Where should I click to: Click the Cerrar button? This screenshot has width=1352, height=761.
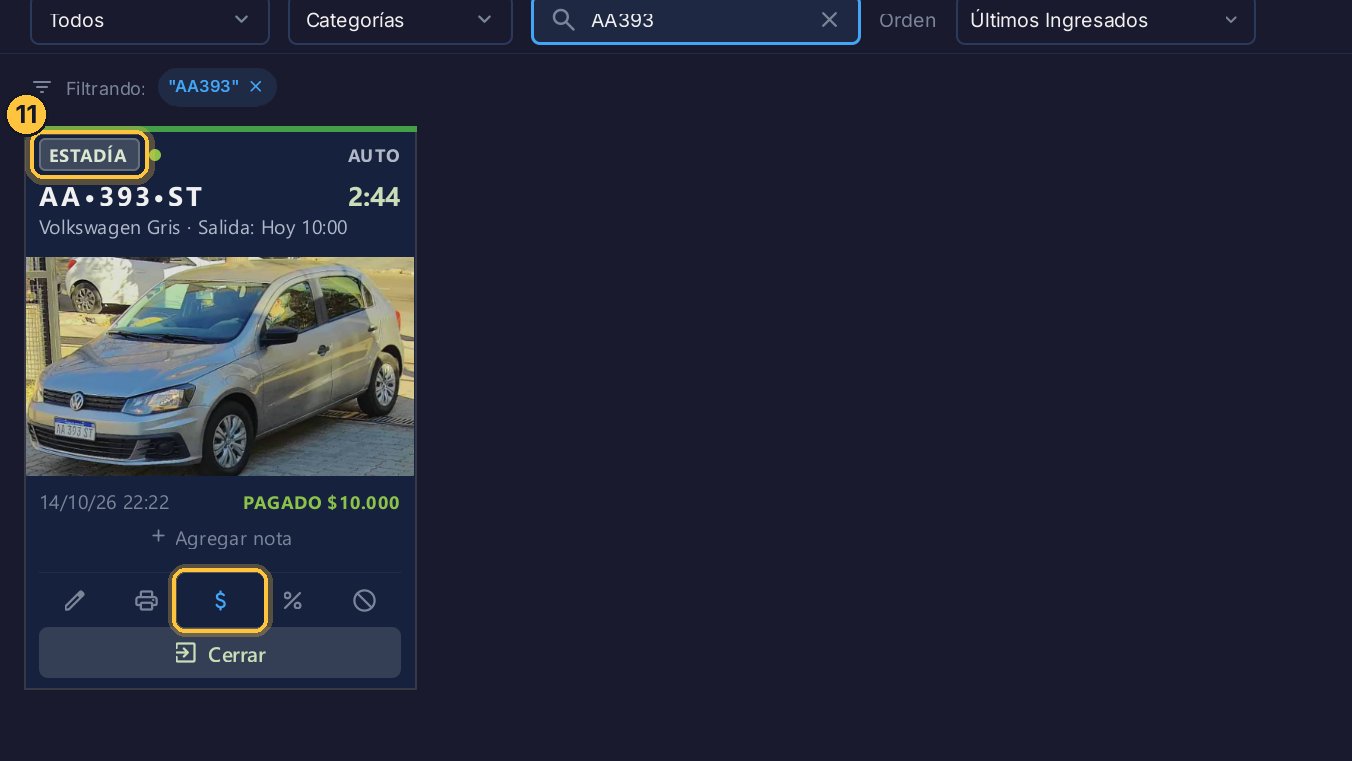click(220, 653)
